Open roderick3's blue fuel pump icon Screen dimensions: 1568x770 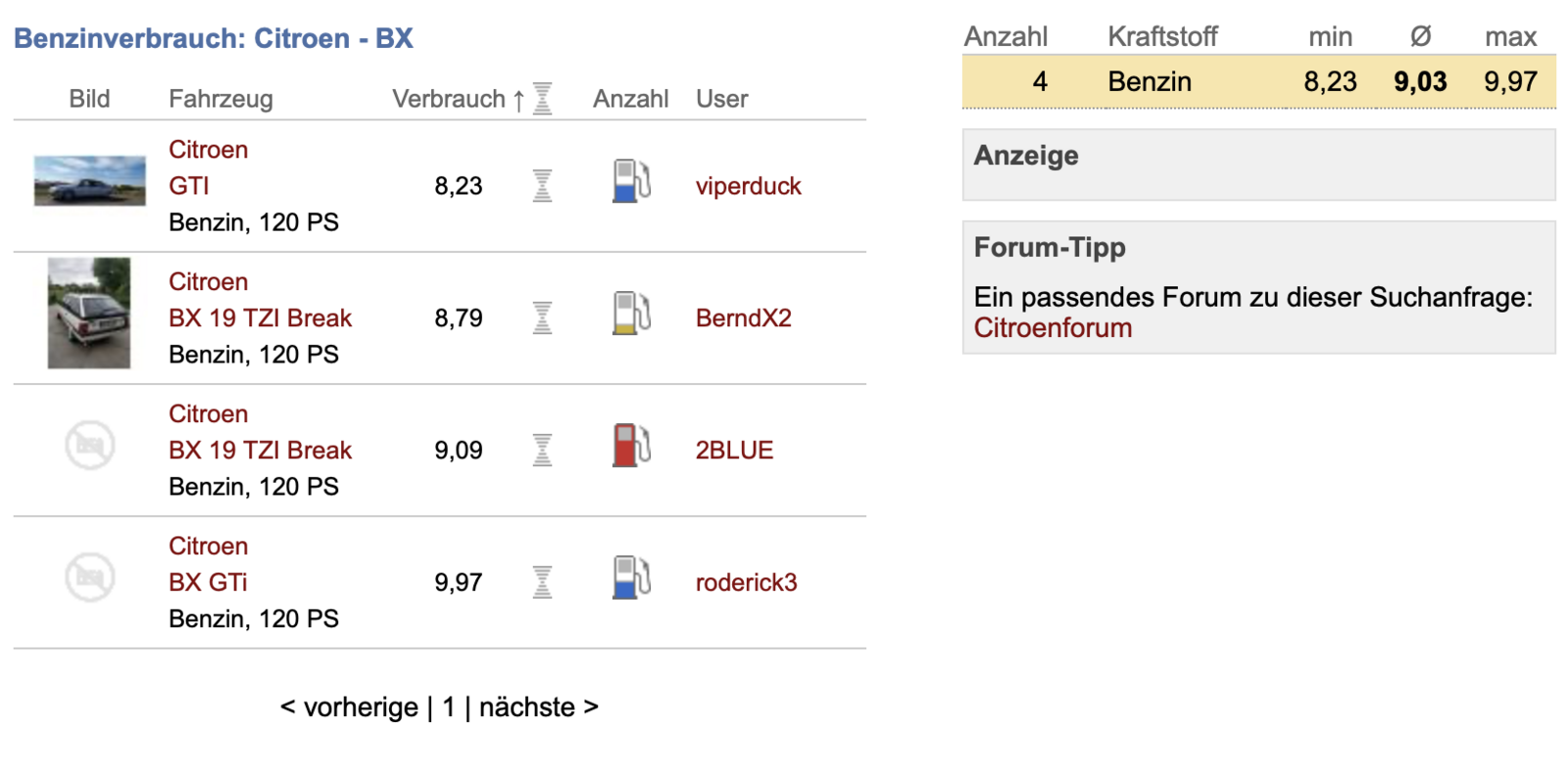tap(631, 578)
